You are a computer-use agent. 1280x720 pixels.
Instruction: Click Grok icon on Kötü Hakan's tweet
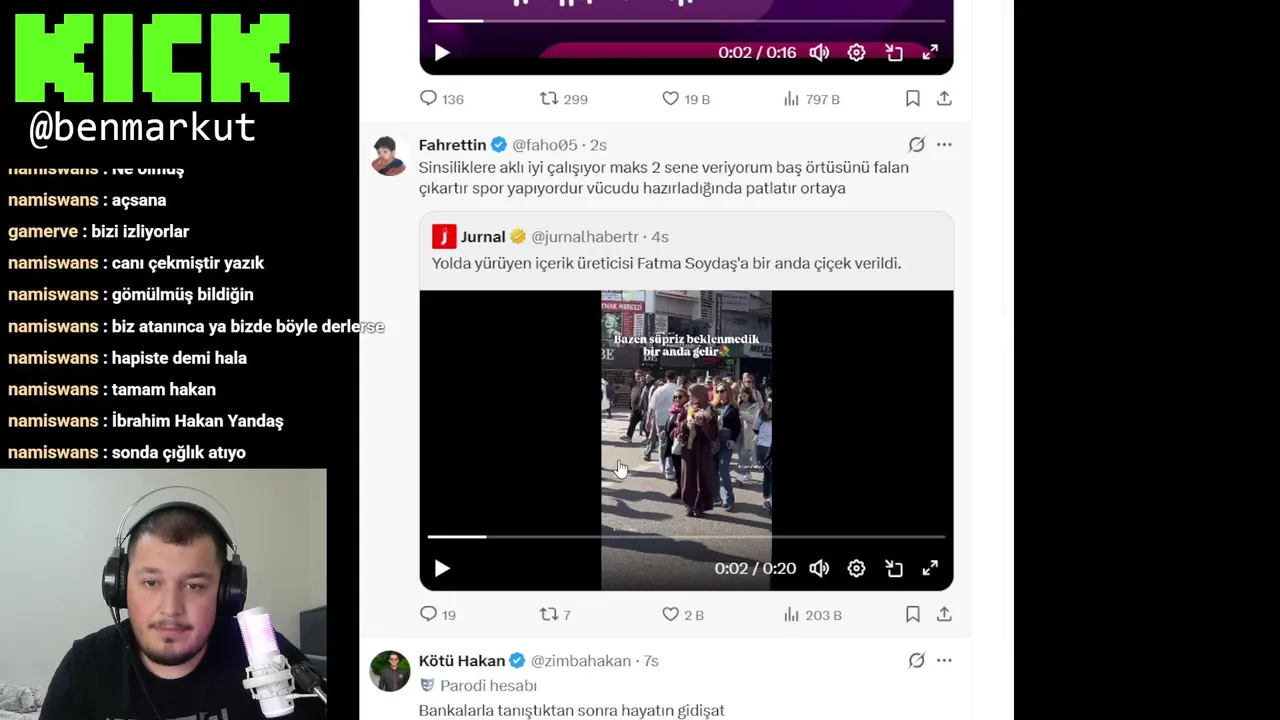click(916, 661)
